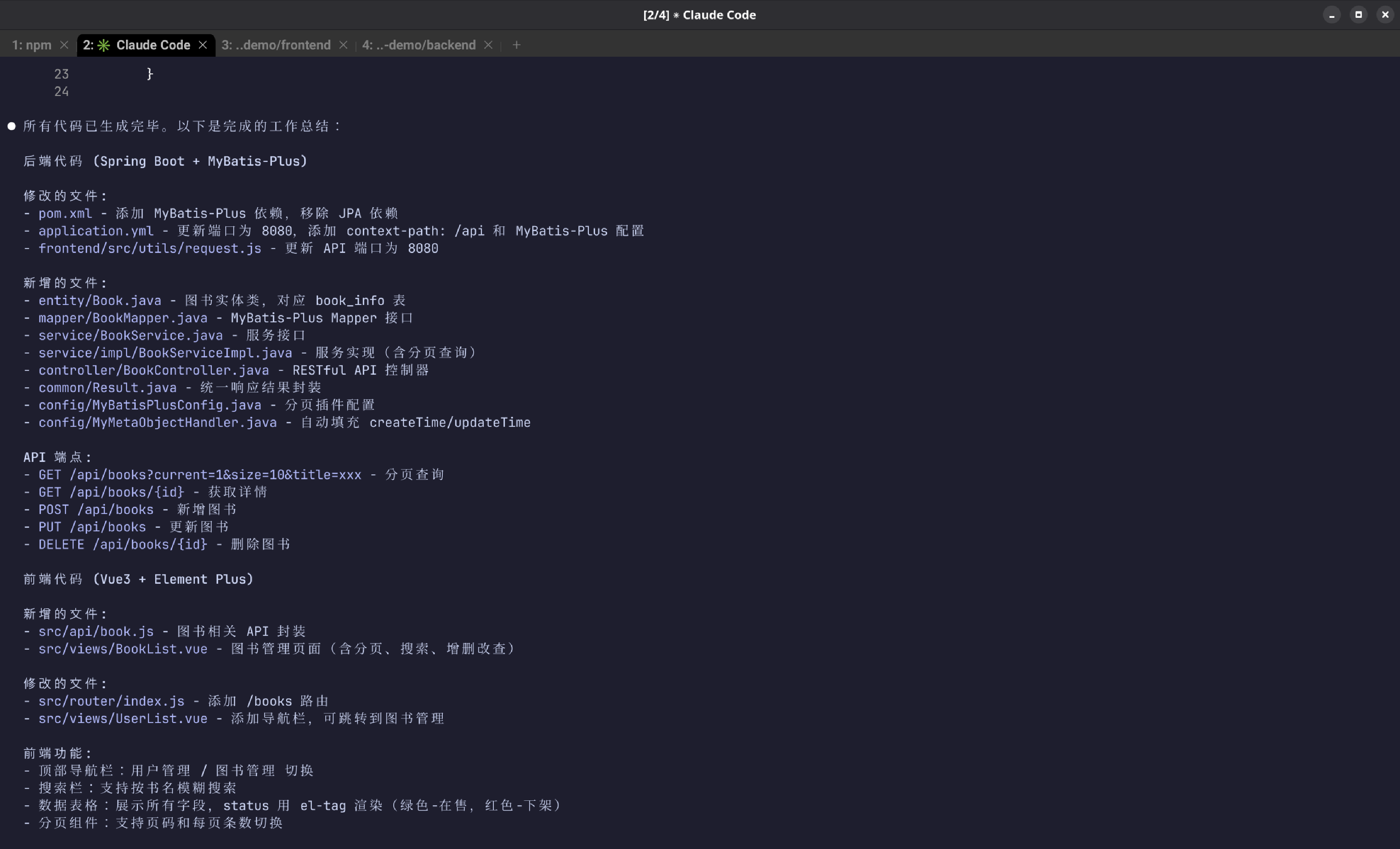Viewport: 1400px width, 849px height.
Task: Close the demo/backend tab
Action: (488, 45)
